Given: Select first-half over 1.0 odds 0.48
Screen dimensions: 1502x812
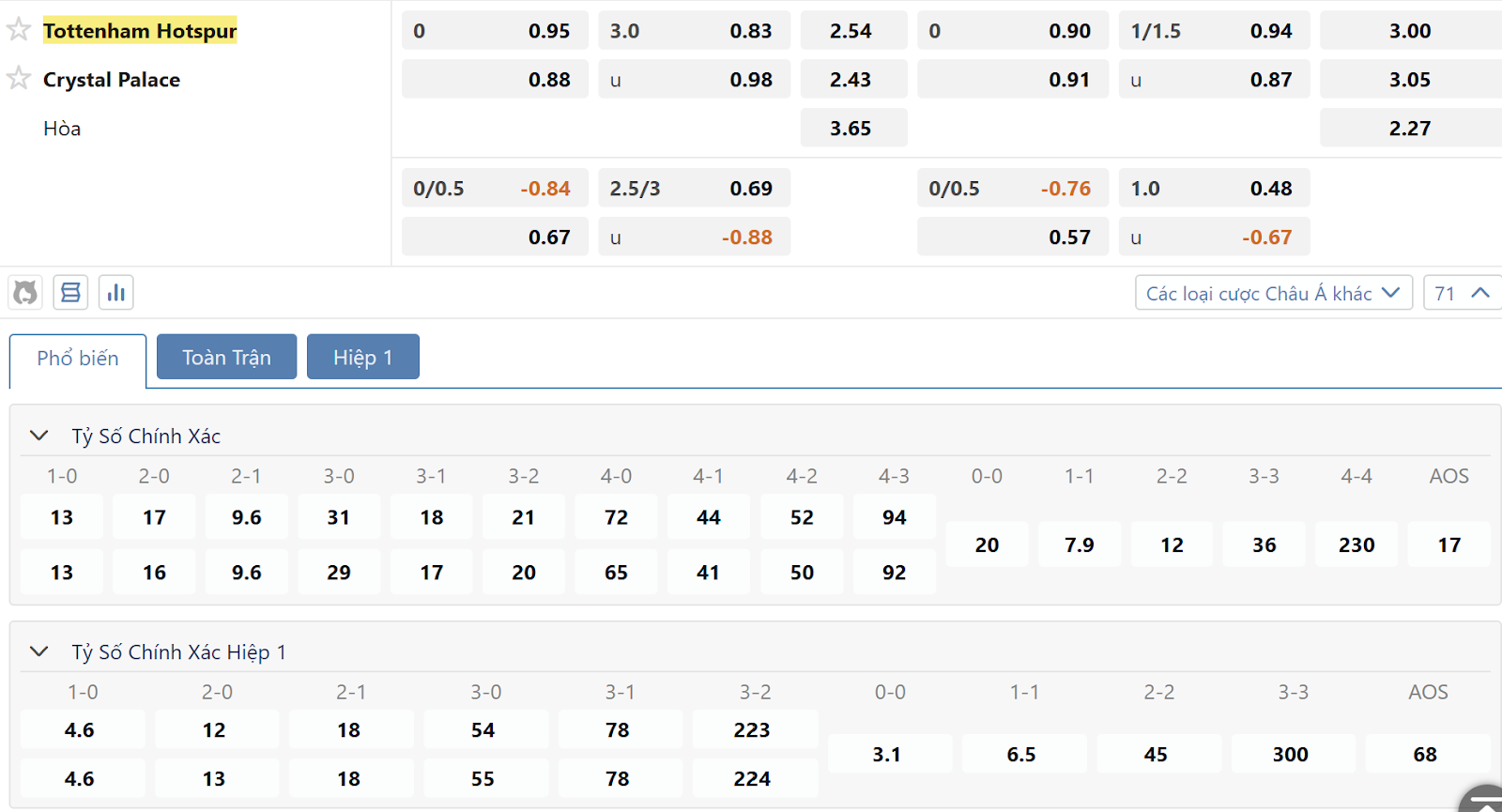Looking at the screenshot, I should click(x=1215, y=189).
